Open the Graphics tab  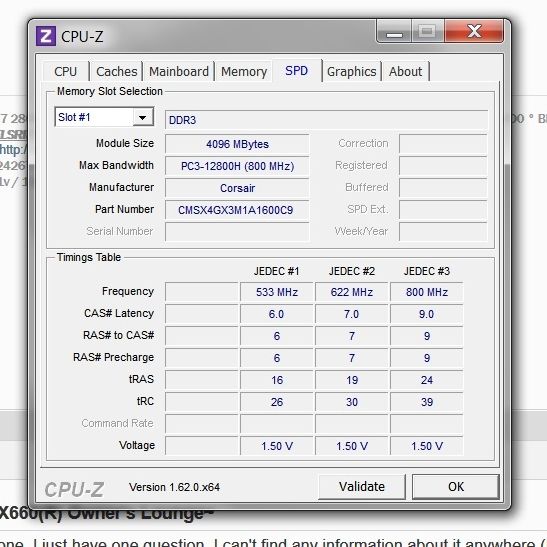352,72
